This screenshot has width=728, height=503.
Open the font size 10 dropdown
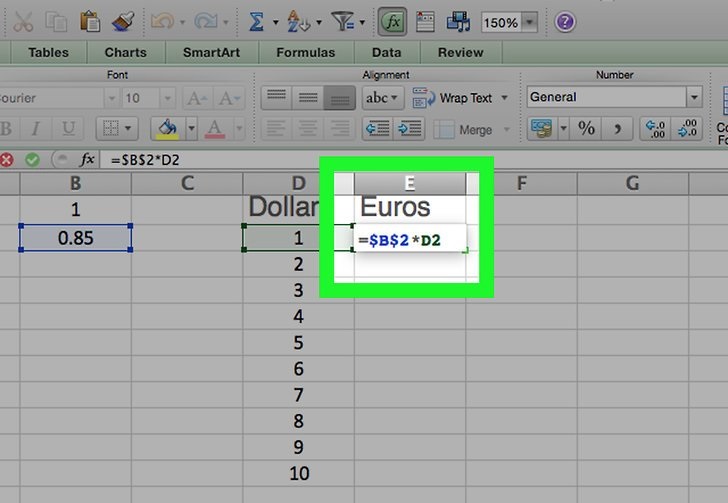point(167,98)
